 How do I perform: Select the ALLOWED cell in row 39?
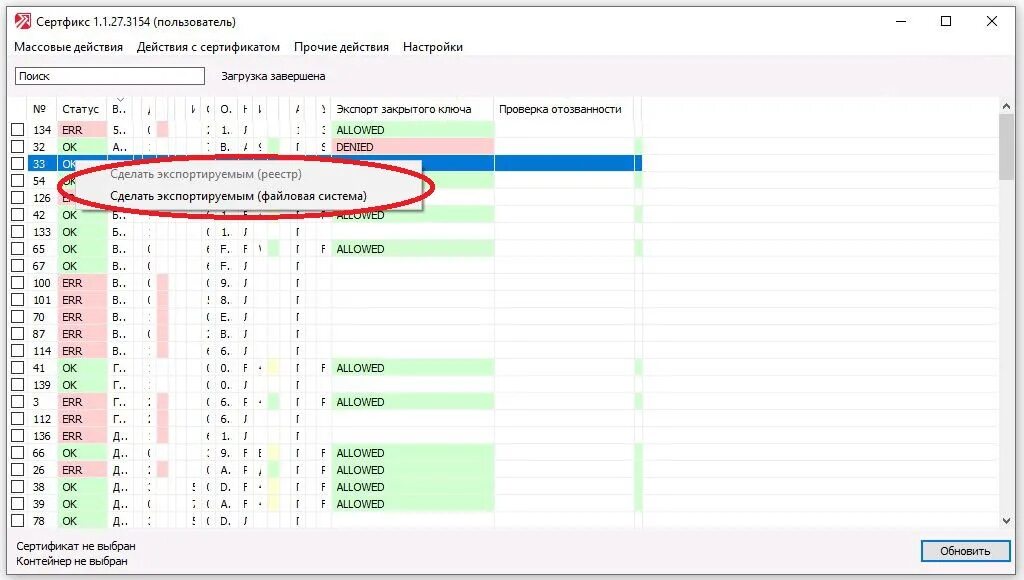pos(412,504)
